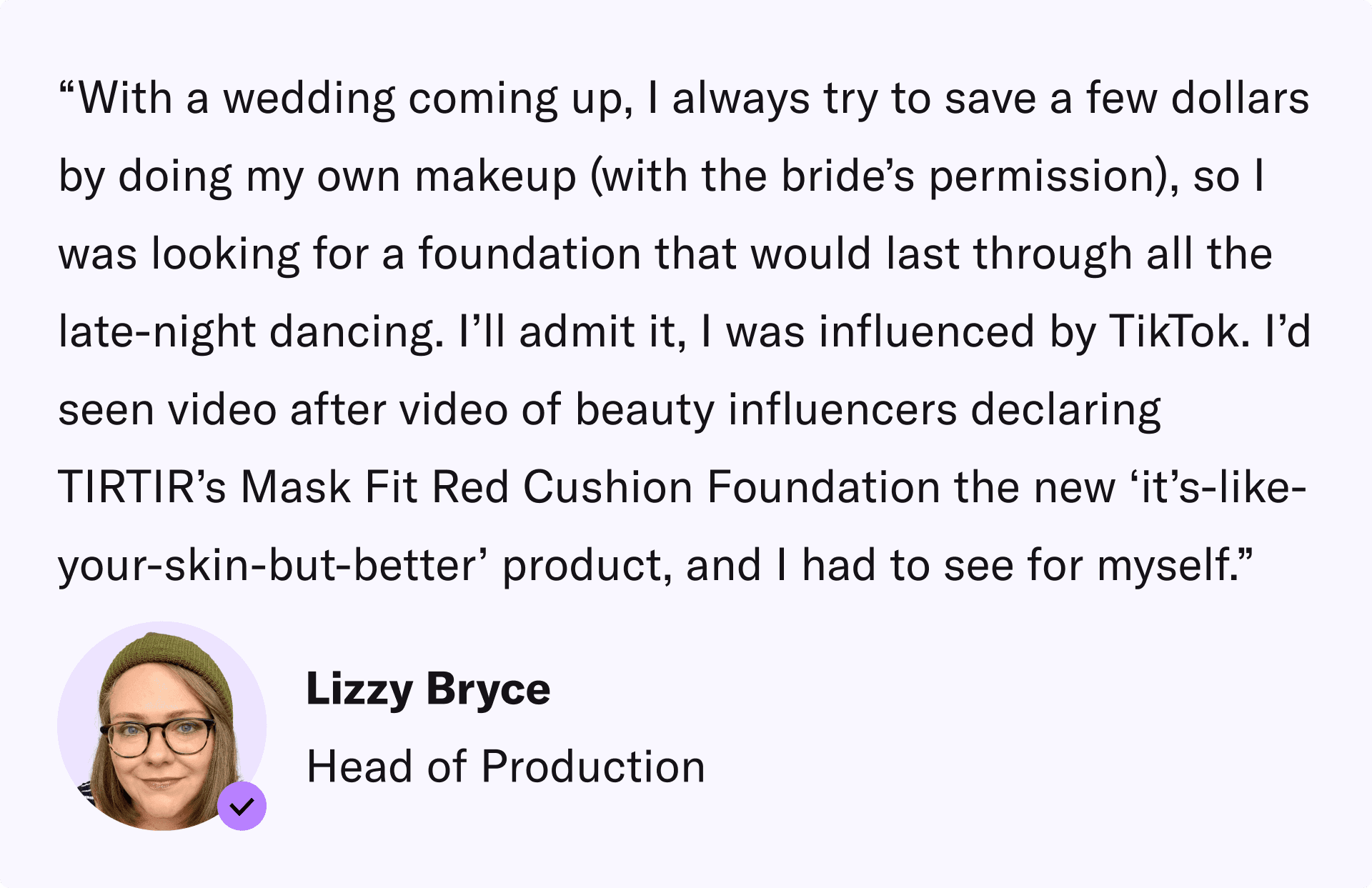
Task: Click the word dollars in the quote
Action: (x=1240, y=99)
